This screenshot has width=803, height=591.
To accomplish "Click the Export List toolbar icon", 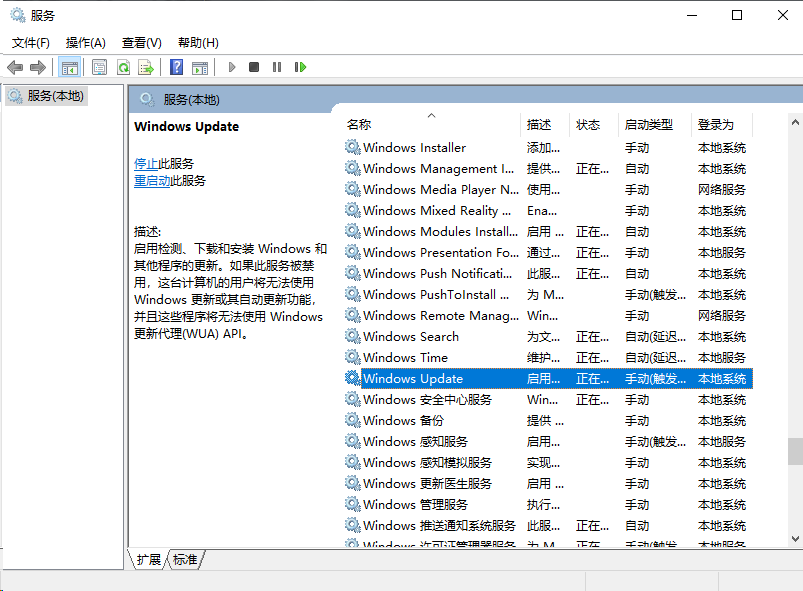I will (x=146, y=67).
